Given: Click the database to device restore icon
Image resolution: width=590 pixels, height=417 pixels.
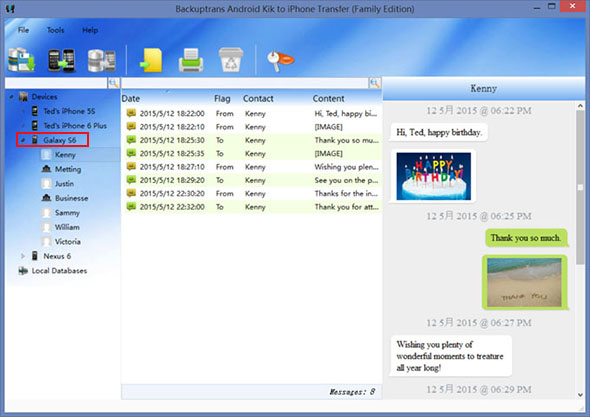Looking at the screenshot, I should (x=101, y=60).
